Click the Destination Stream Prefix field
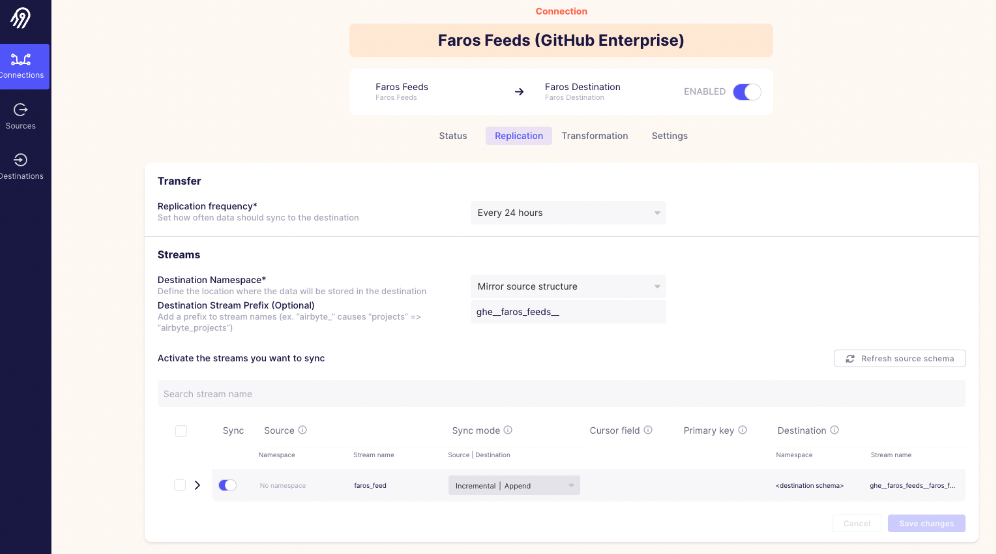This screenshot has width=996, height=554. point(568,312)
